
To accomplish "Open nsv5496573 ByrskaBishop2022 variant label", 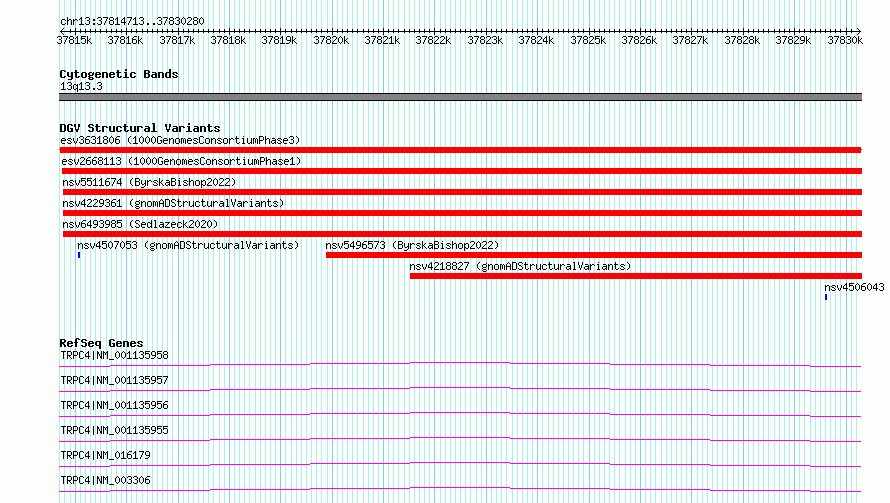I will 412,245.
